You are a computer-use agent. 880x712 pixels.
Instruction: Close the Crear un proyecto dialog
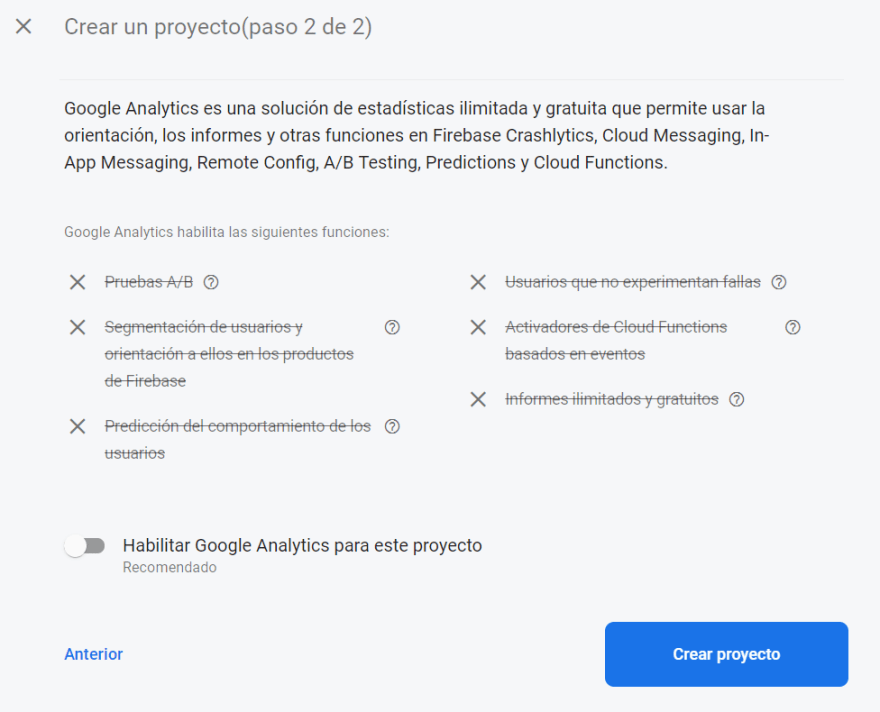(24, 27)
